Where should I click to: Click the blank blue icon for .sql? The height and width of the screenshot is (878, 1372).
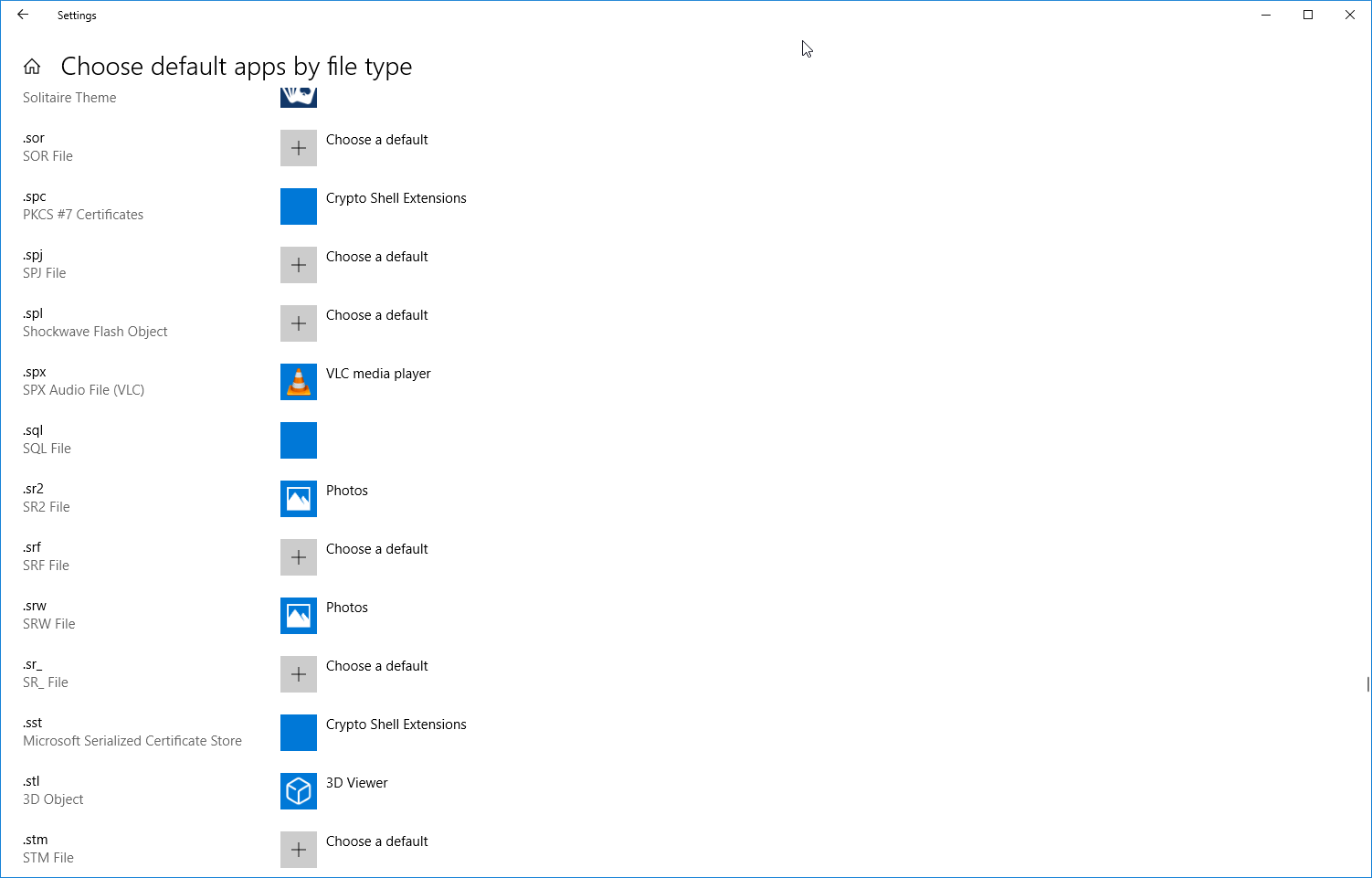(299, 440)
